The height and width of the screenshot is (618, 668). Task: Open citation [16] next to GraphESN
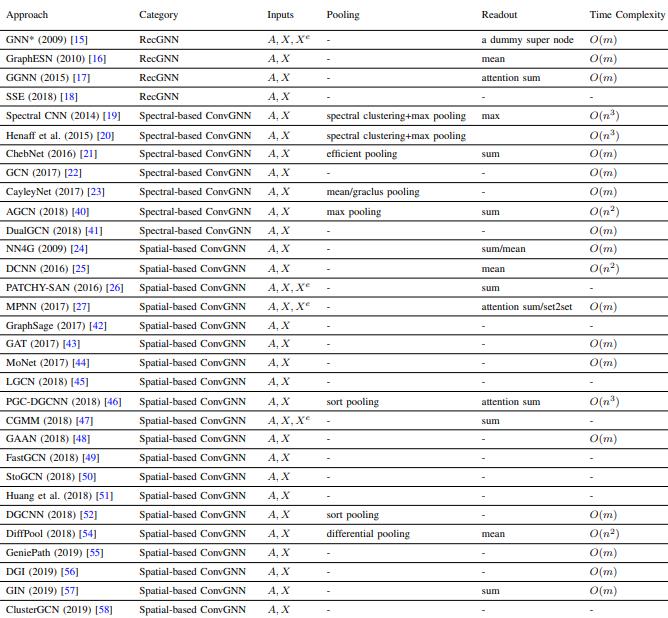97,58
